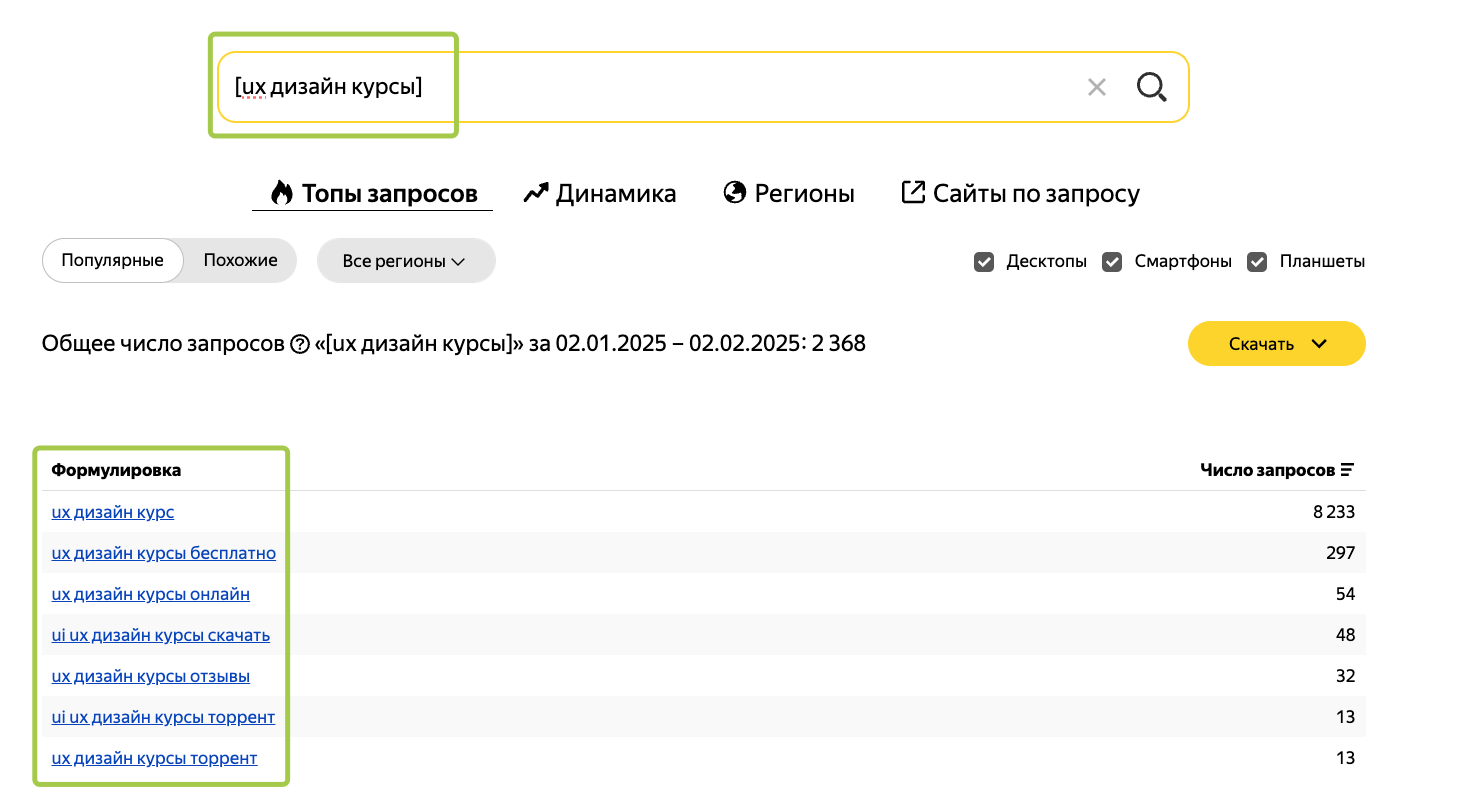Uncheck the Десктопы checkbox
The height and width of the screenshot is (799, 1471).
tap(984, 262)
